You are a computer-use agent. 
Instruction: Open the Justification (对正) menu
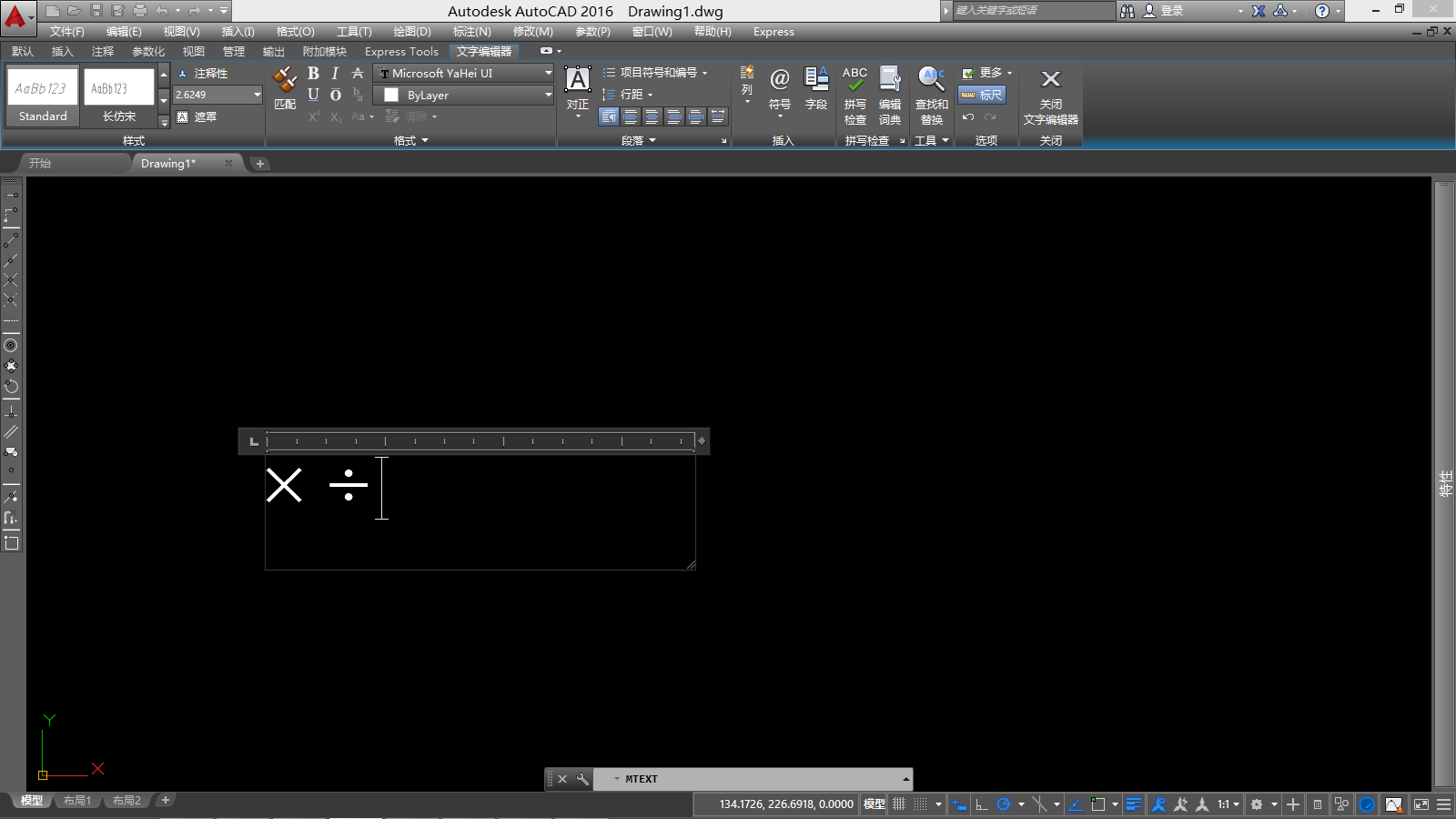point(578,92)
